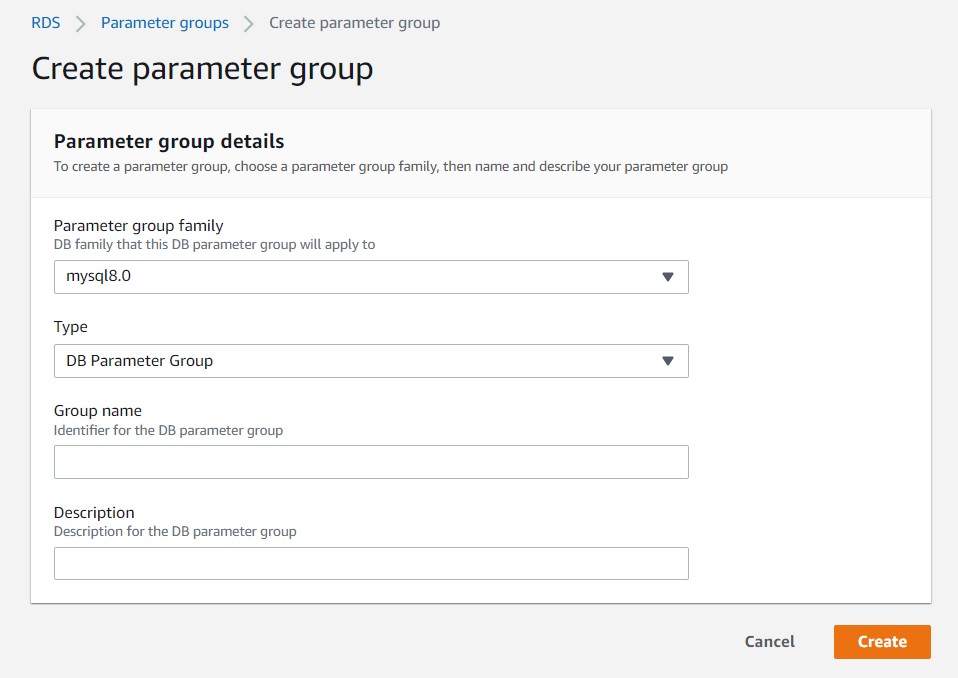
Task: Focus the Description input box
Action: pyautogui.click(x=370, y=563)
